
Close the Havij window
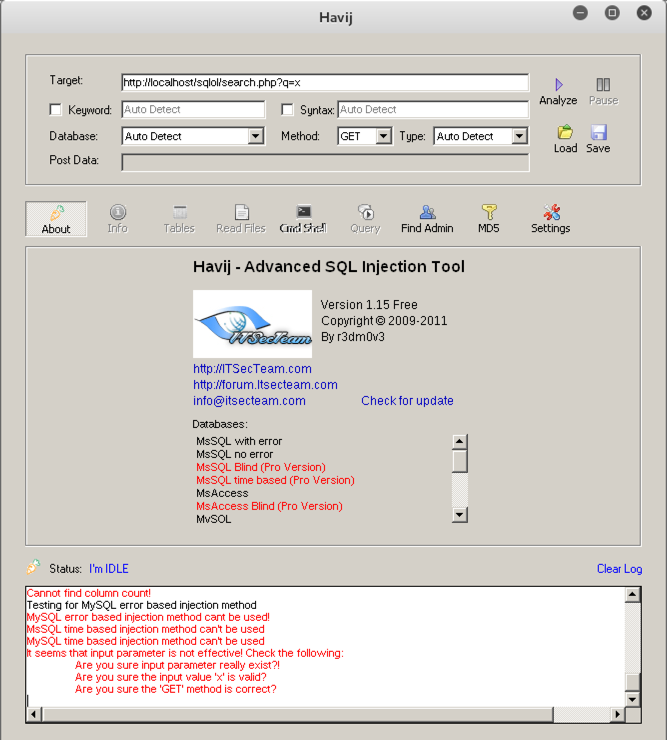[644, 13]
